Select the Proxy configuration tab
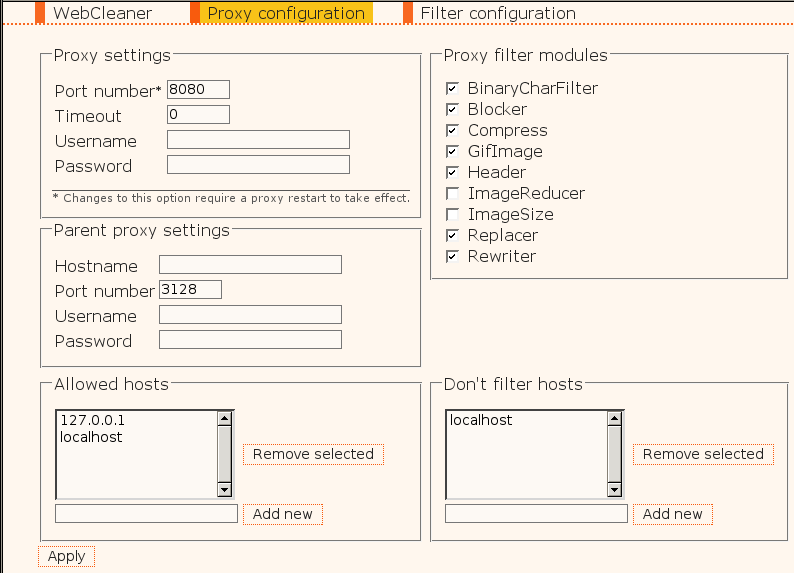This screenshot has height=573, width=794. (x=285, y=13)
